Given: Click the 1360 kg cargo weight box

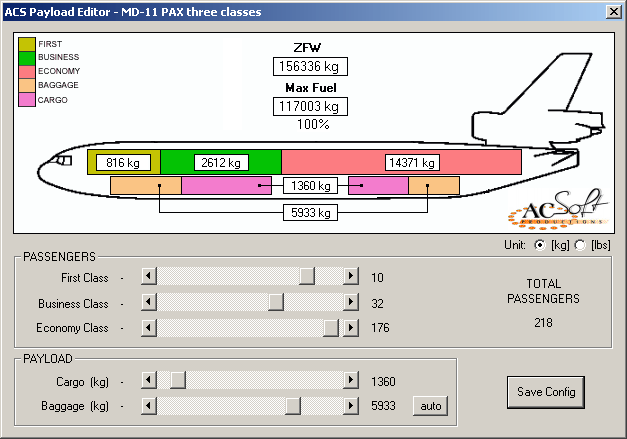Looking at the screenshot, I should click(310, 186).
